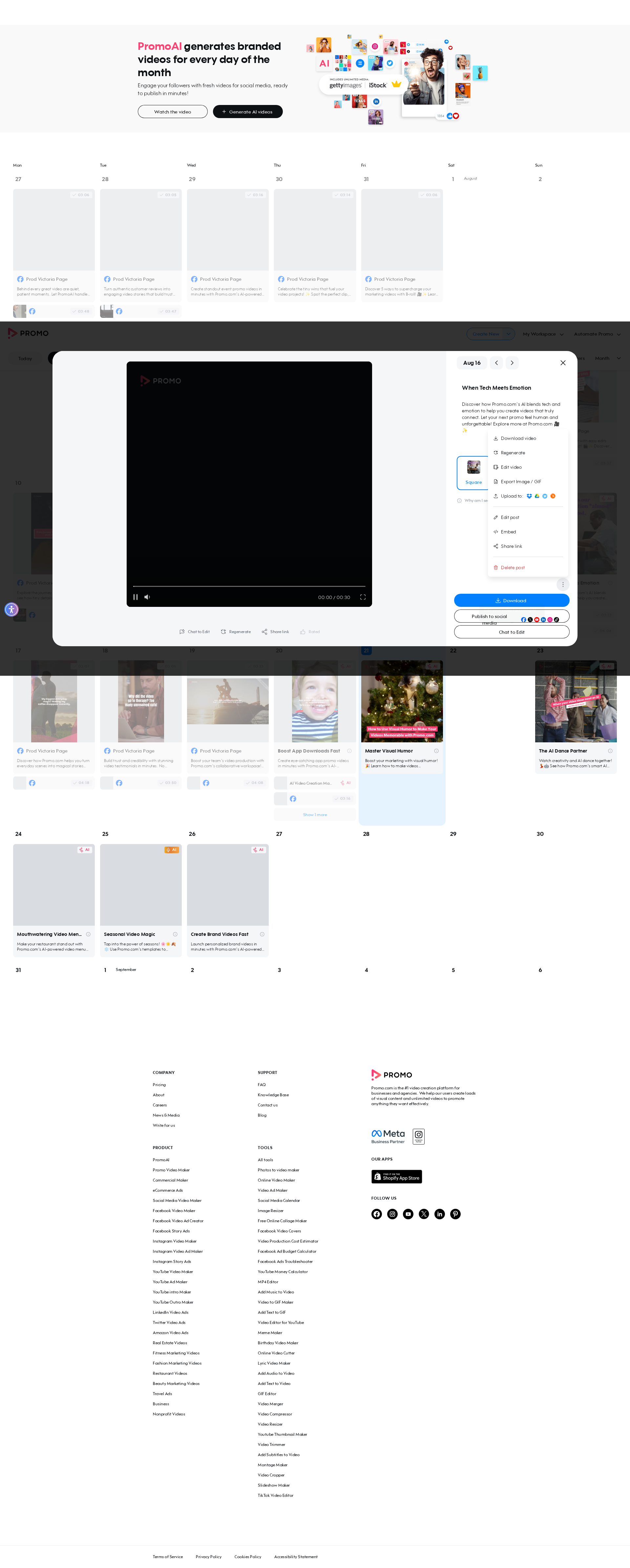Pause the video in the modal player
The image size is (630, 1568).
coord(135,597)
